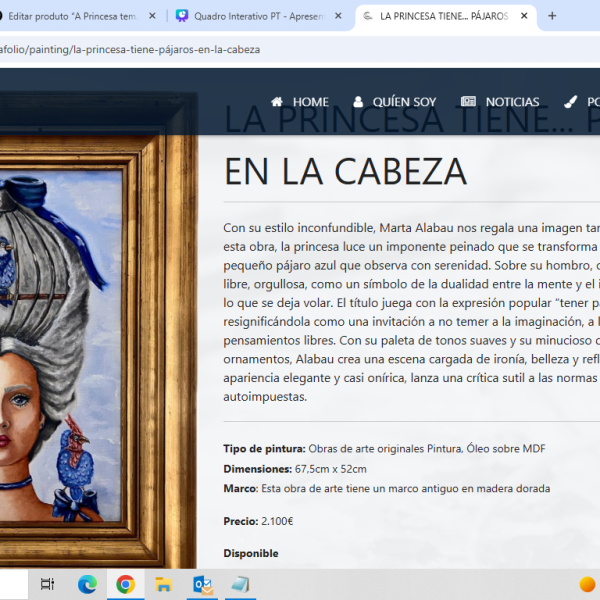The height and width of the screenshot is (600, 600).
Task: Click the framed princess painting image
Action: click(99, 331)
